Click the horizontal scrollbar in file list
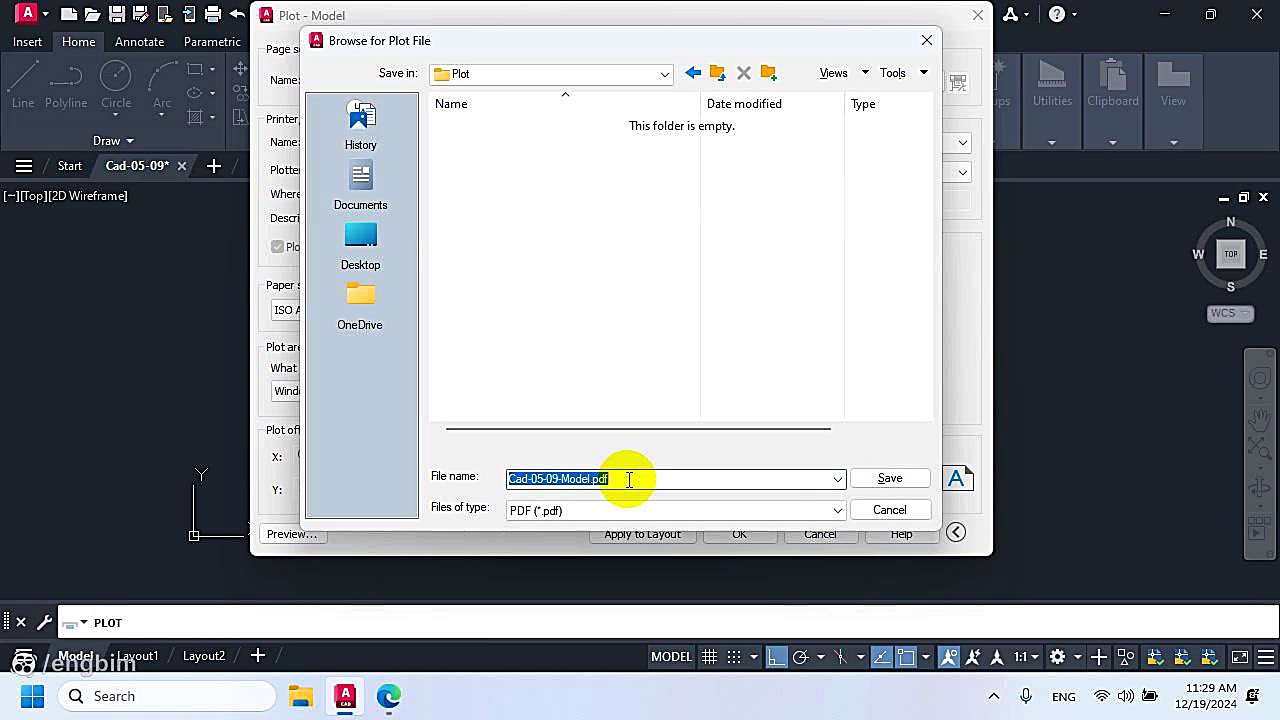Viewport: 1280px width, 720px height. point(638,428)
